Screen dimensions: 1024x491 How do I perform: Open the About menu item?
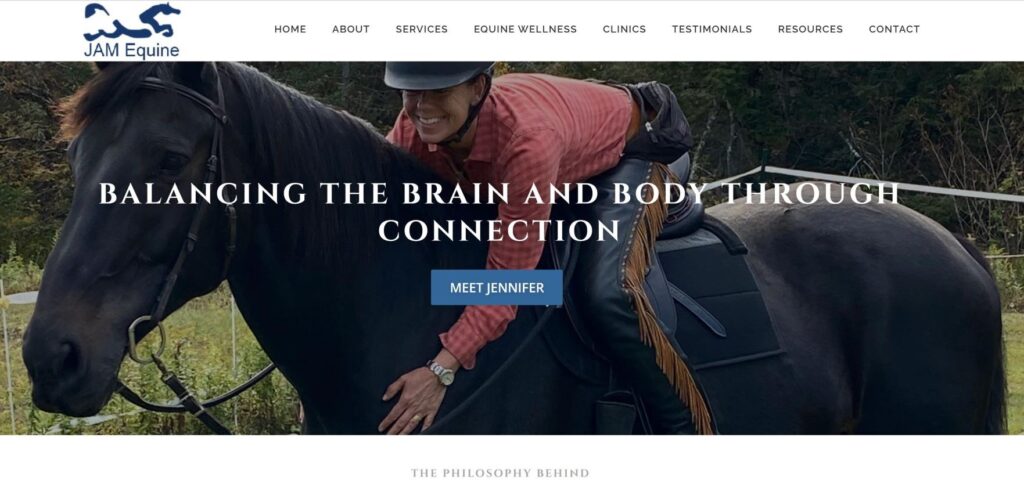coord(351,29)
